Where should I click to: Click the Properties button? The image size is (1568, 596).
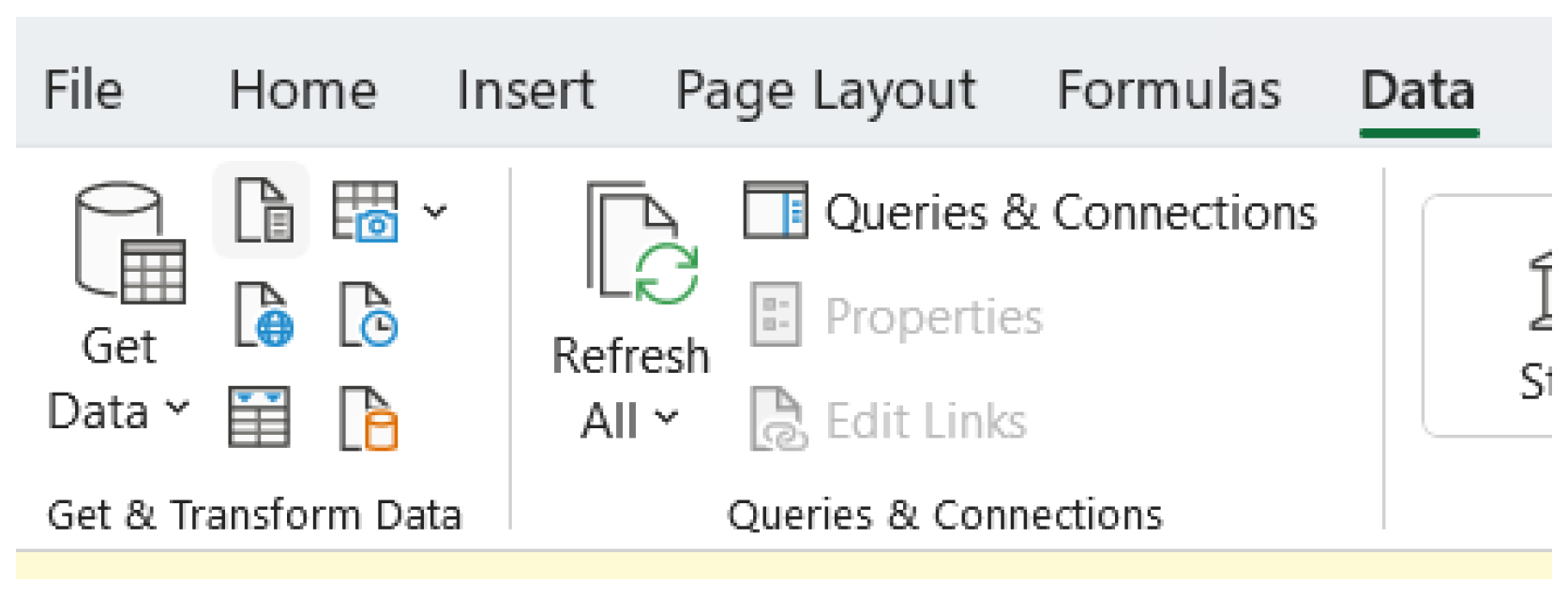point(897,316)
